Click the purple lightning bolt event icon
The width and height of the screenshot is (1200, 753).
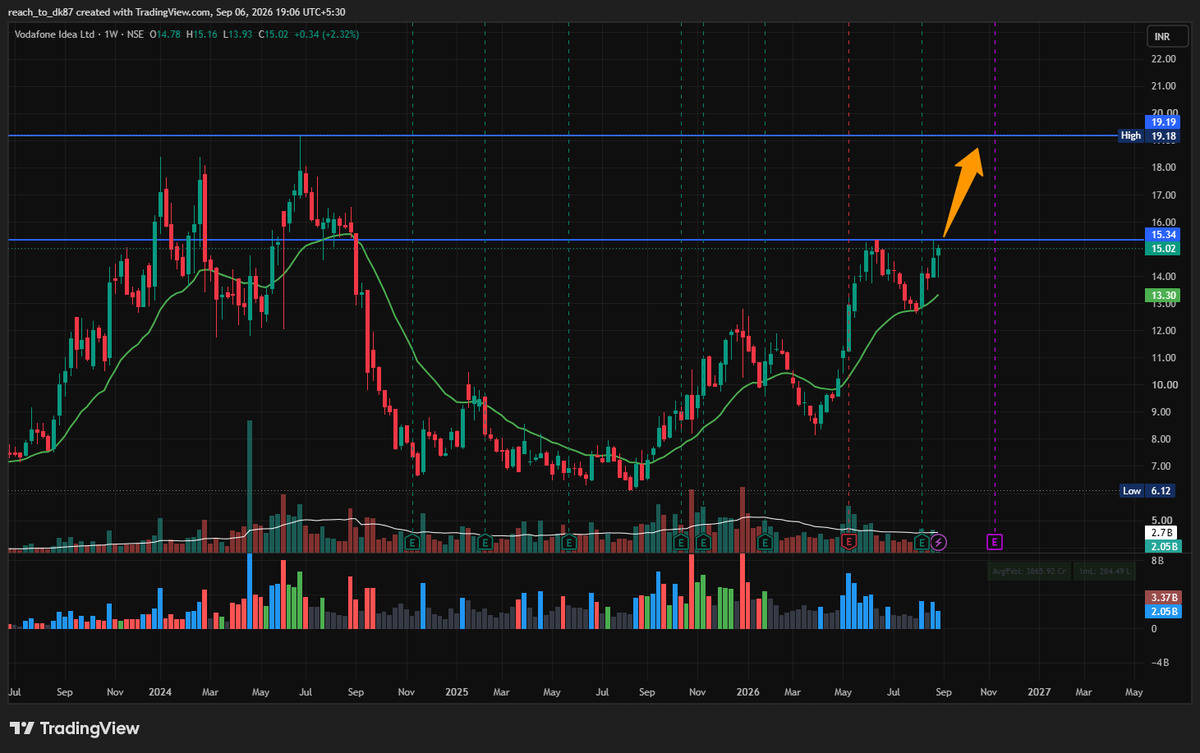click(938, 542)
